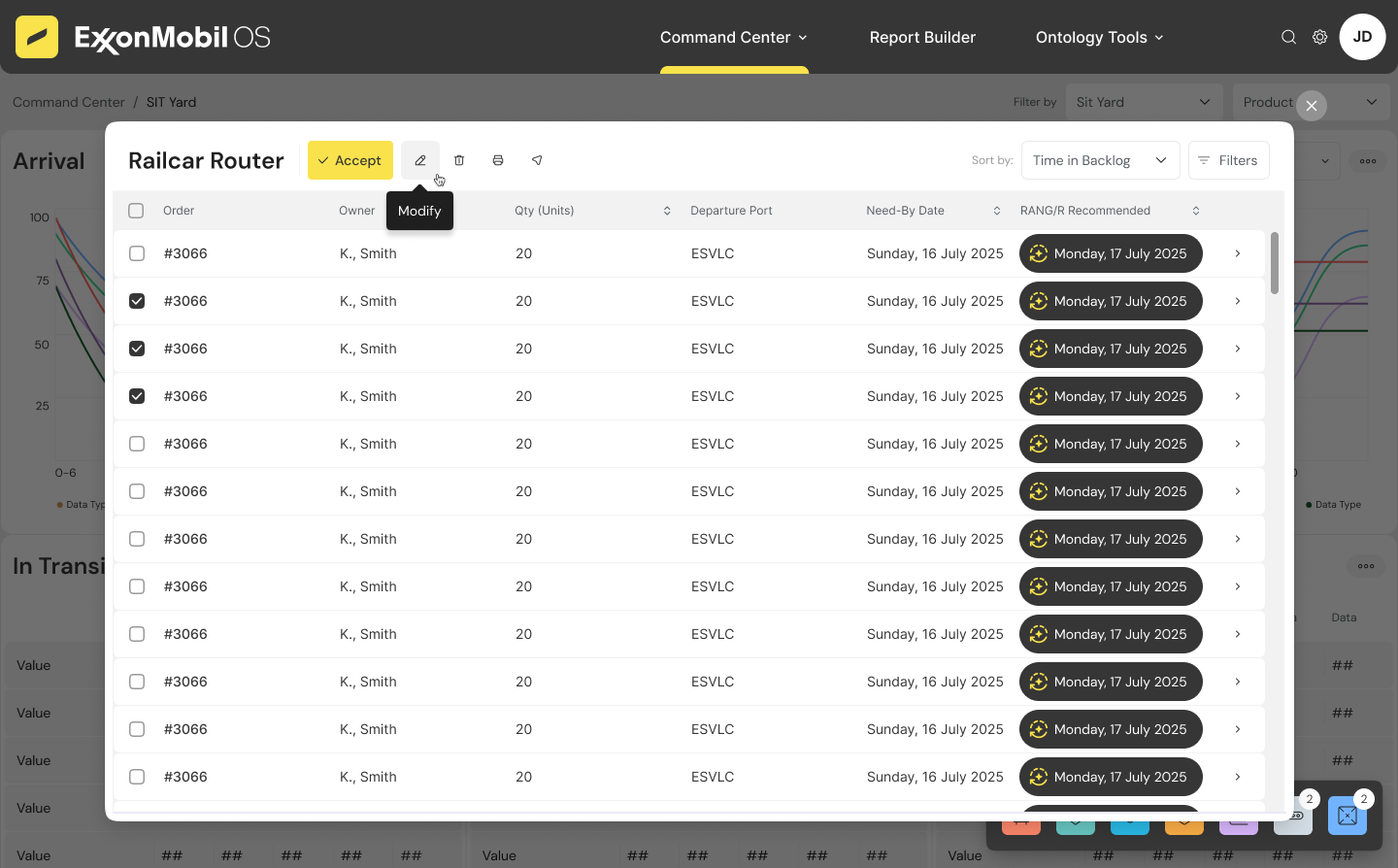Image resolution: width=1398 pixels, height=868 pixels.
Task: Click the ExxonMobil OS yellow logo
Action: (37, 37)
